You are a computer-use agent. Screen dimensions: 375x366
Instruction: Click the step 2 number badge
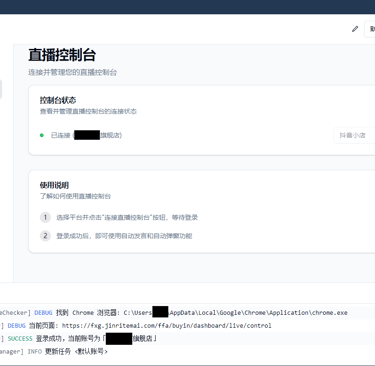45,236
